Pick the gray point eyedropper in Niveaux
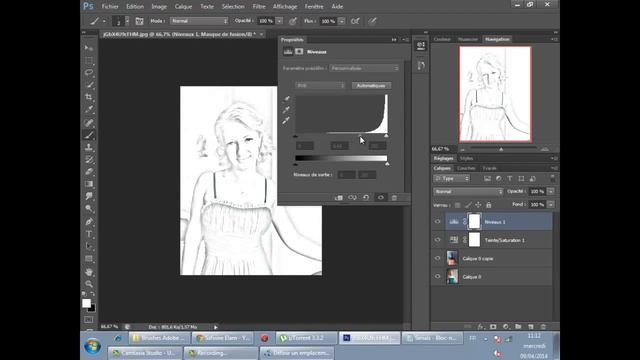The width and height of the screenshot is (640, 360). click(287, 109)
